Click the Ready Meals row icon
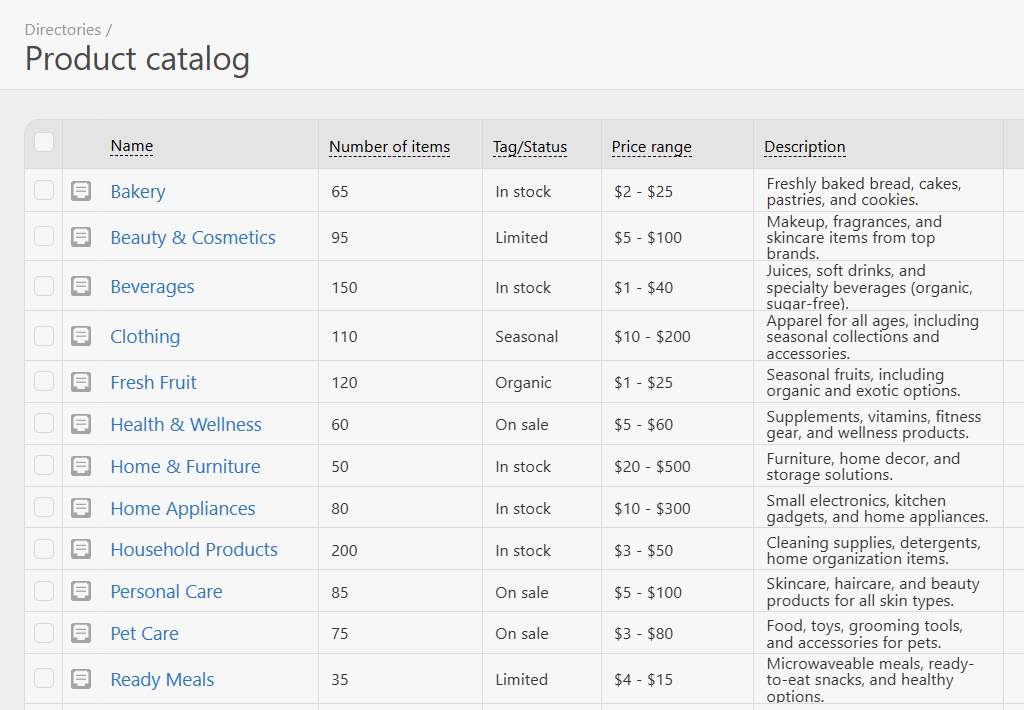This screenshot has height=710, width=1024. point(81,679)
